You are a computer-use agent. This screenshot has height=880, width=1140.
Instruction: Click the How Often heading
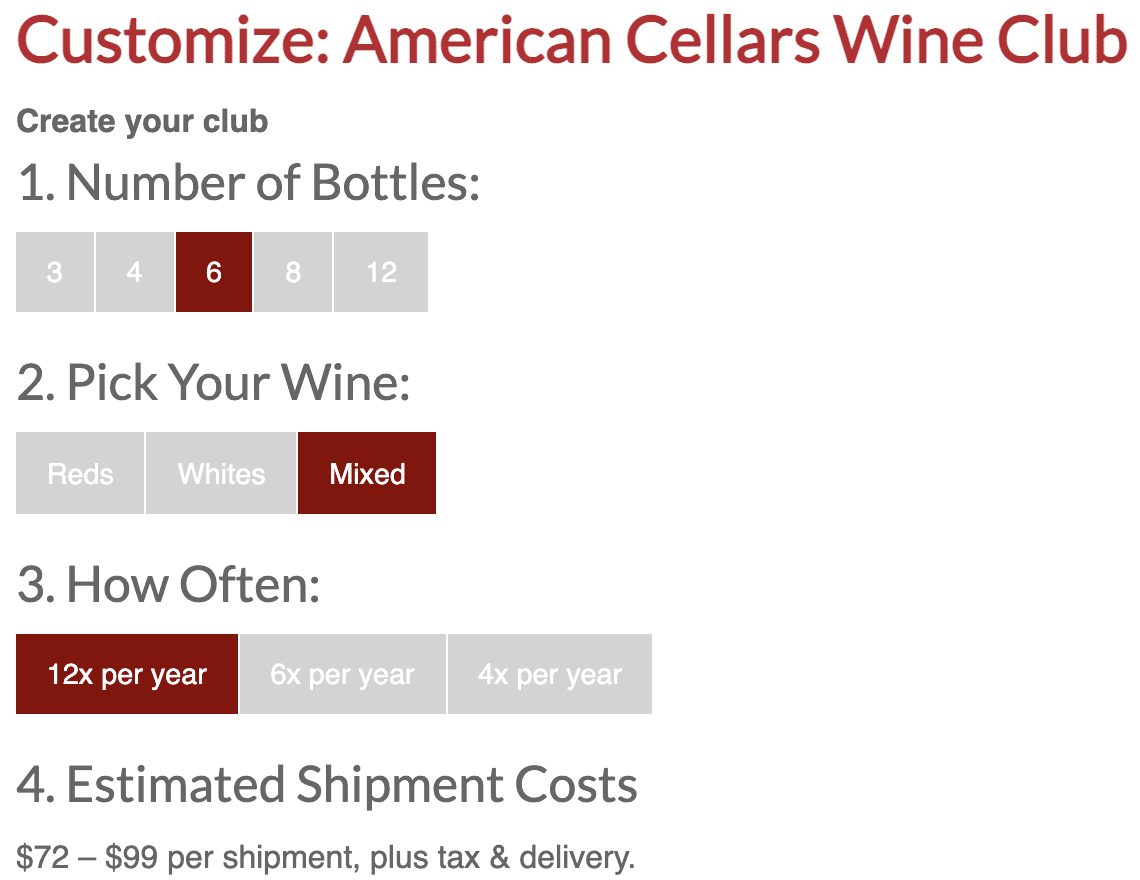click(x=168, y=585)
